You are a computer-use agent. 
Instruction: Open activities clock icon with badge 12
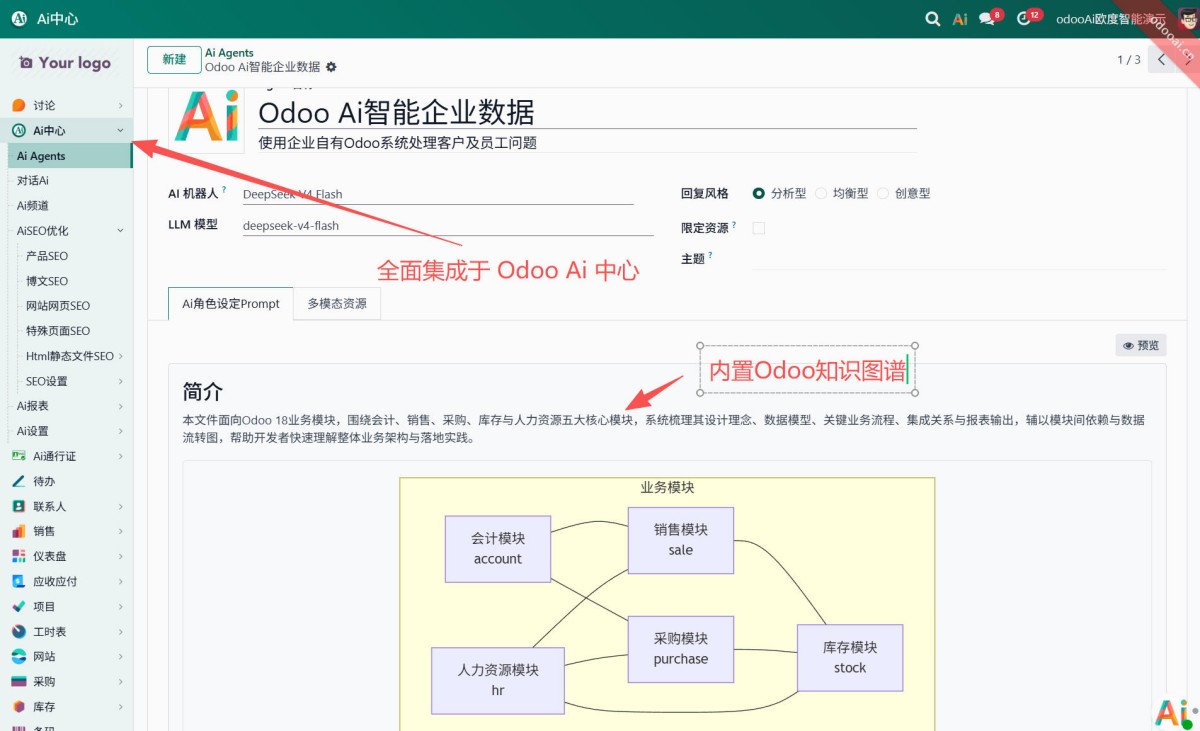click(1023, 19)
